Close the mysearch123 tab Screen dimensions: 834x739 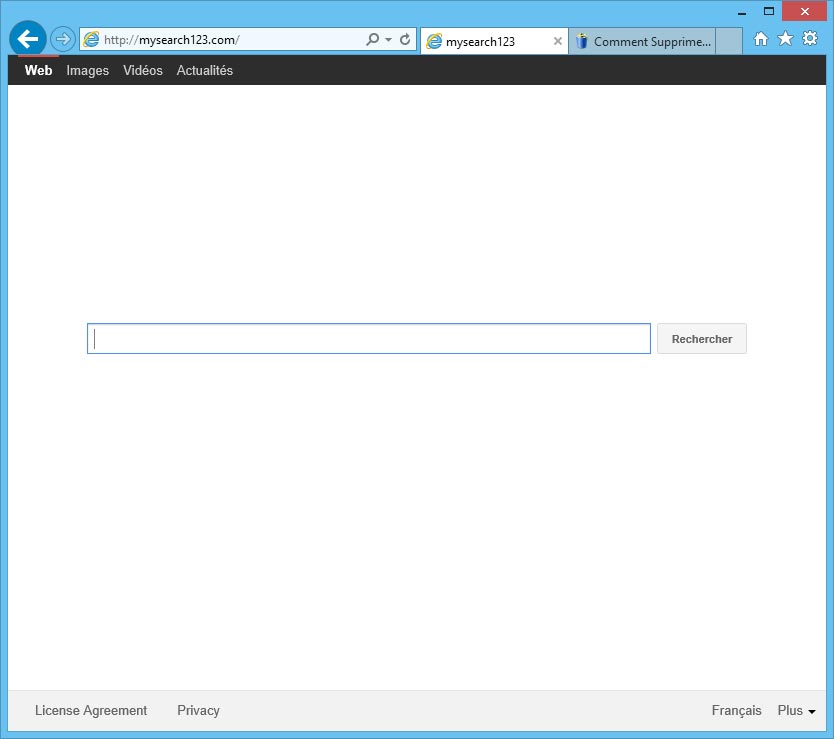click(x=557, y=41)
